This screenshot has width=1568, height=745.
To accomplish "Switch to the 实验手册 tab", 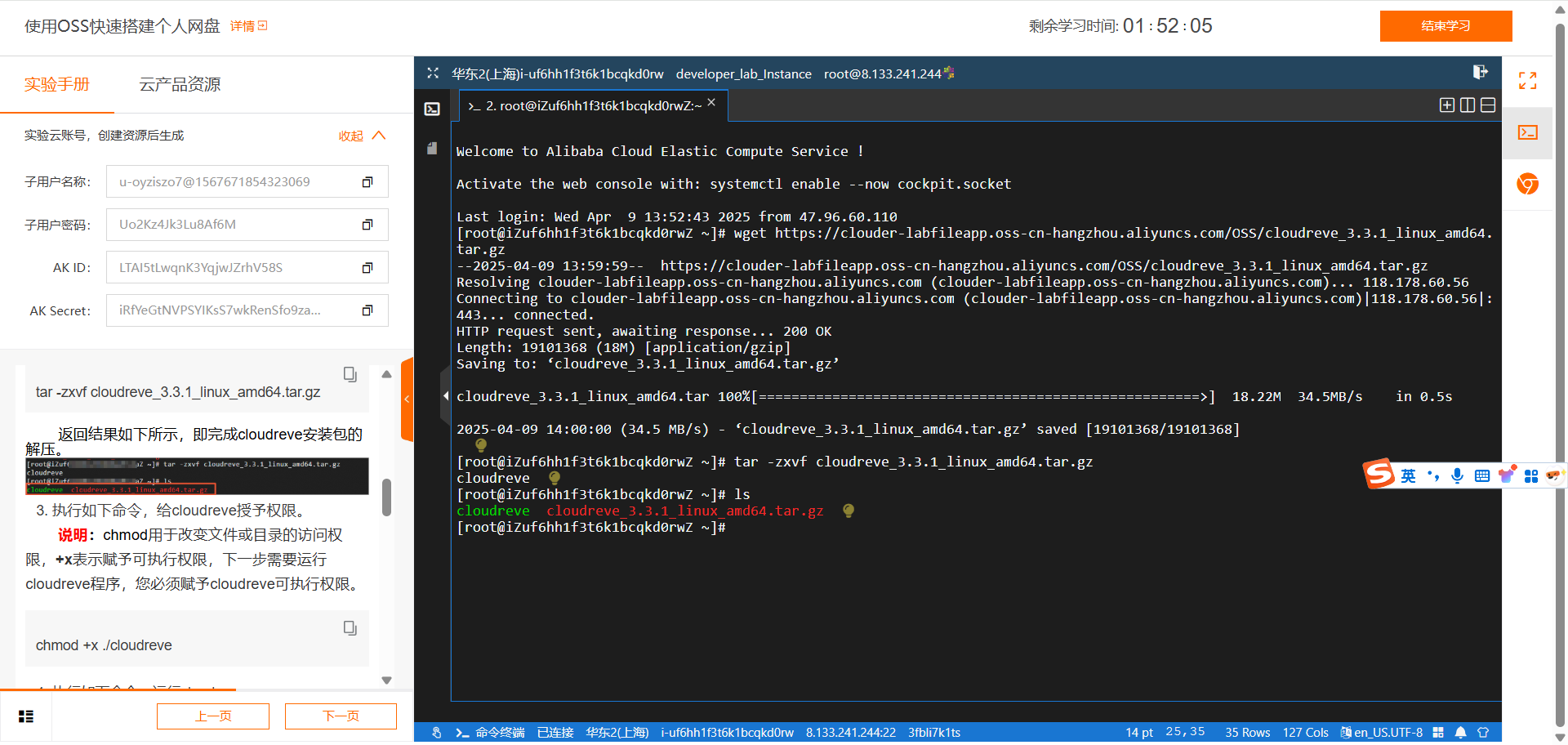I will click(x=57, y=84).
